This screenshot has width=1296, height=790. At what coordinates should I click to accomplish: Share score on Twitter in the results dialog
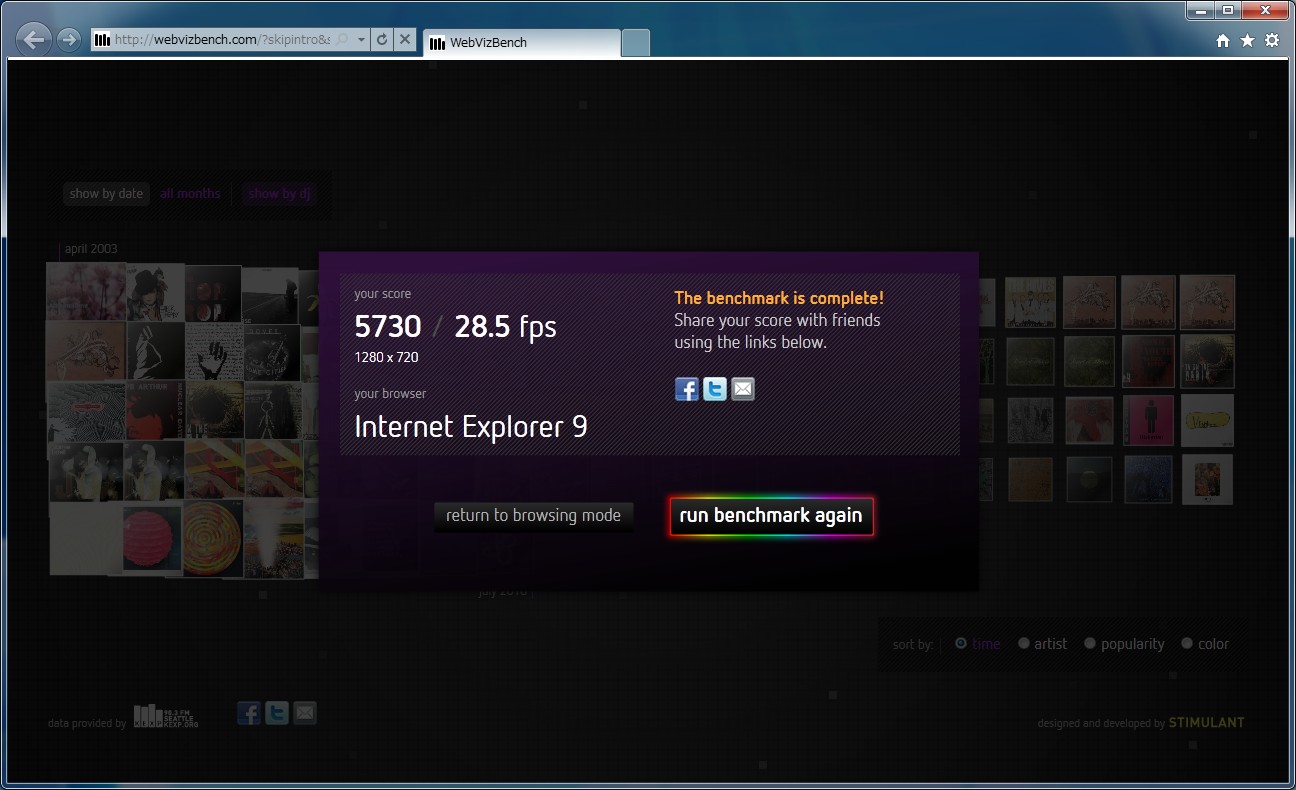click(x=715, y=389)
